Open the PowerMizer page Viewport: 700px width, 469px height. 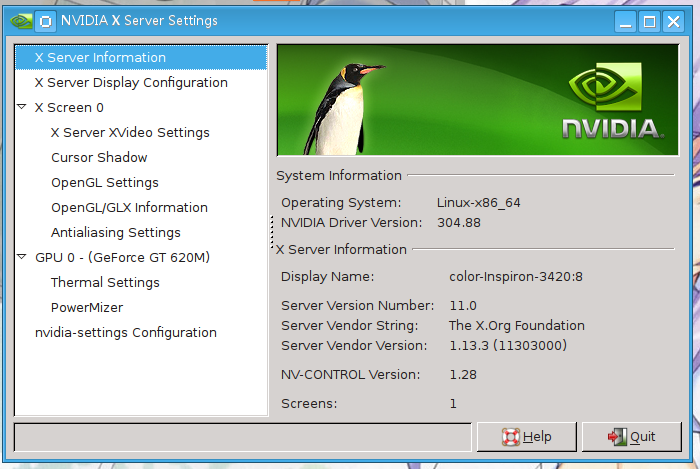tap(87, 307)
